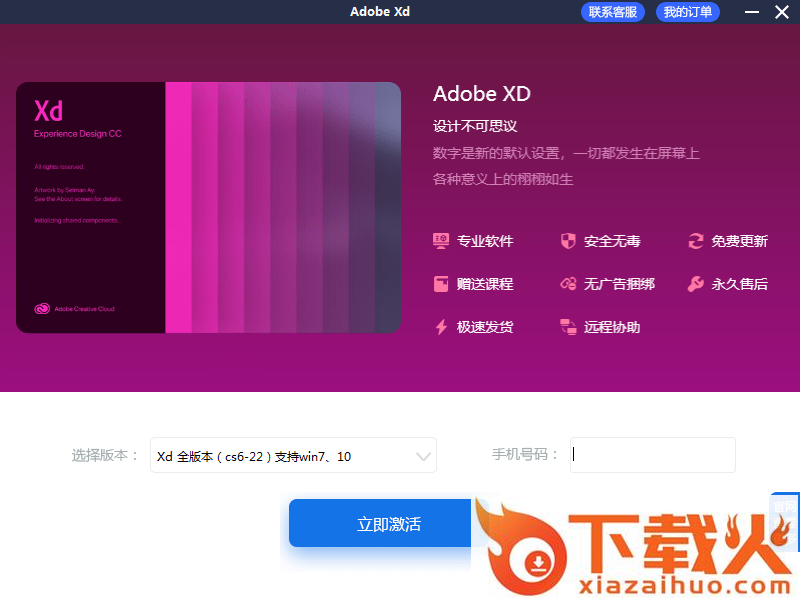
Task: Click the 专业软件 feature label
Action: pos(485,241)
